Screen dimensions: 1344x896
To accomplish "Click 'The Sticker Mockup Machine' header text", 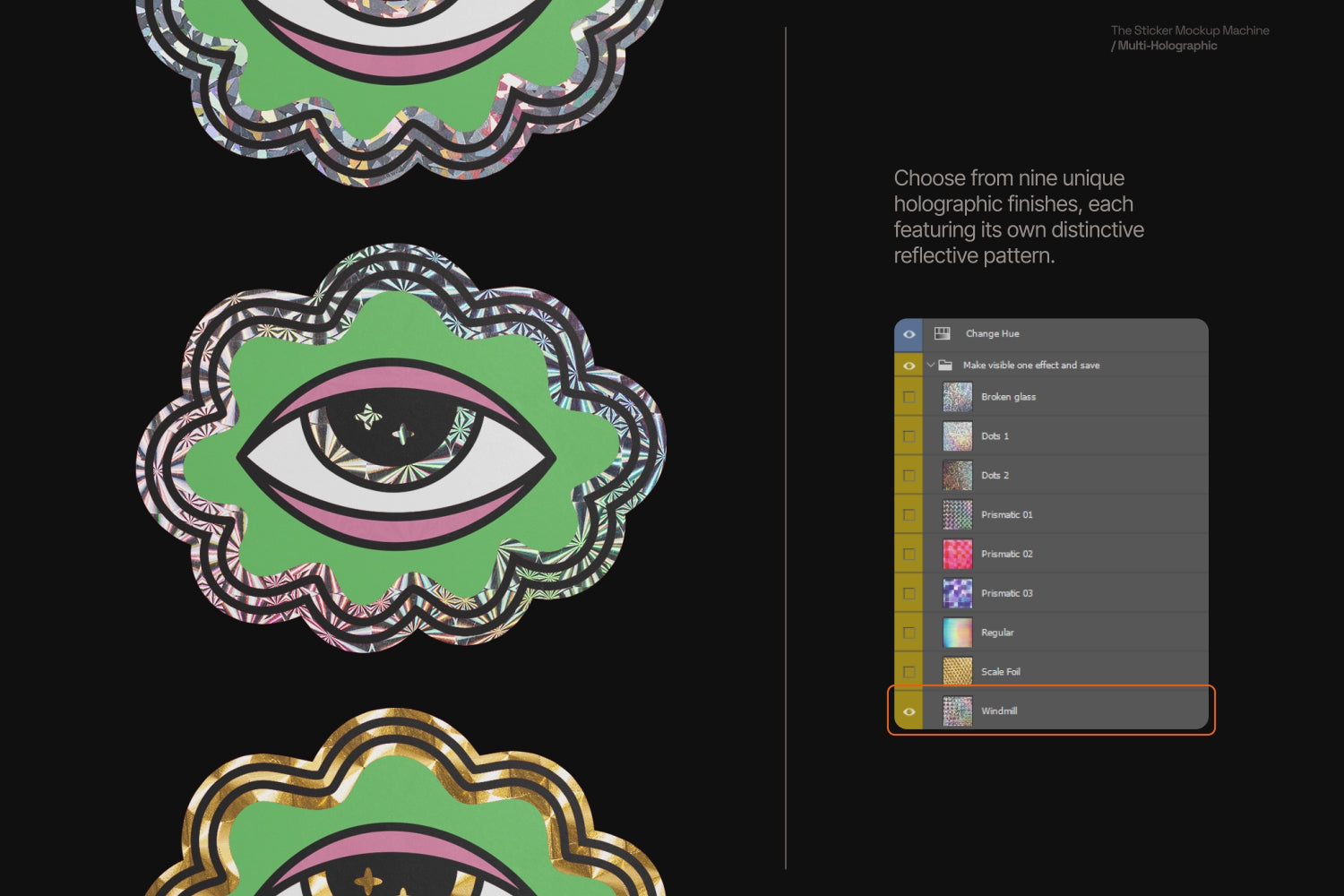I will click(1190, 30).
